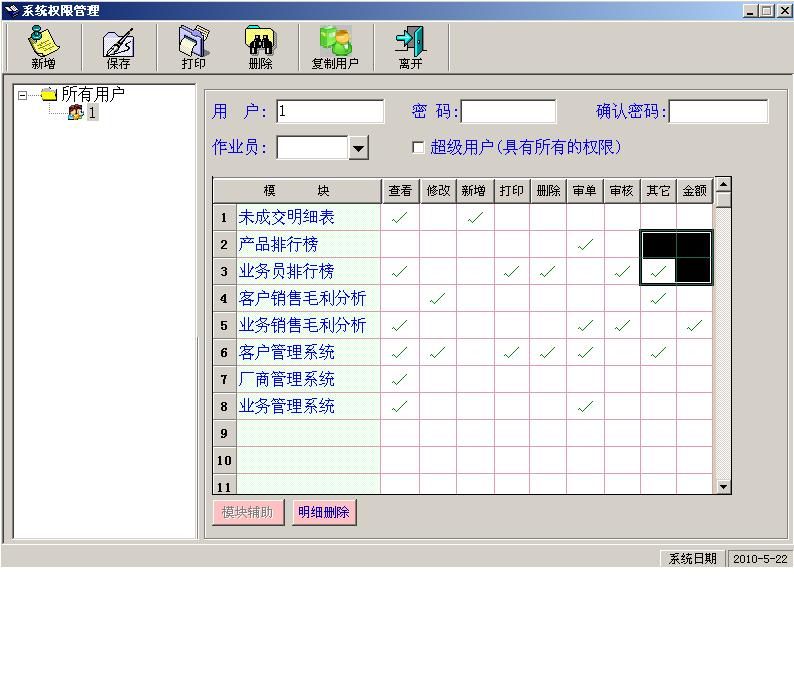Toggle 新增 permission for 未成交明细表
Image resolution: width=794 pixels, height=683 pixels.
pyautogui.click(x=475, y=218)
